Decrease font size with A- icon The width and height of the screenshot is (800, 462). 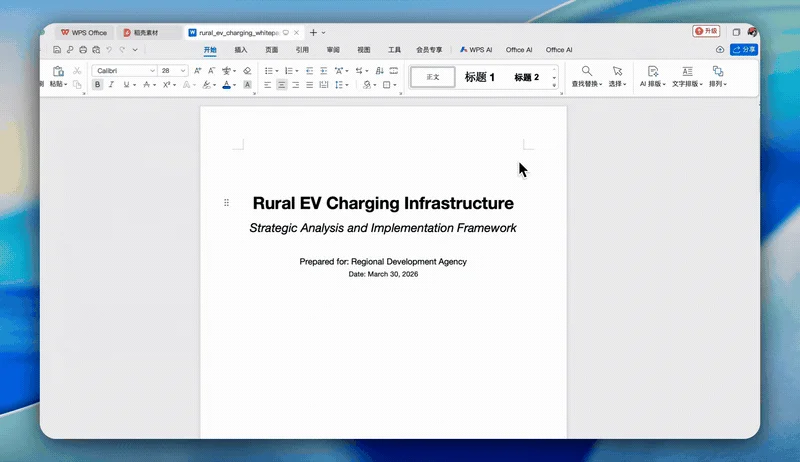[x=211, y=70]
